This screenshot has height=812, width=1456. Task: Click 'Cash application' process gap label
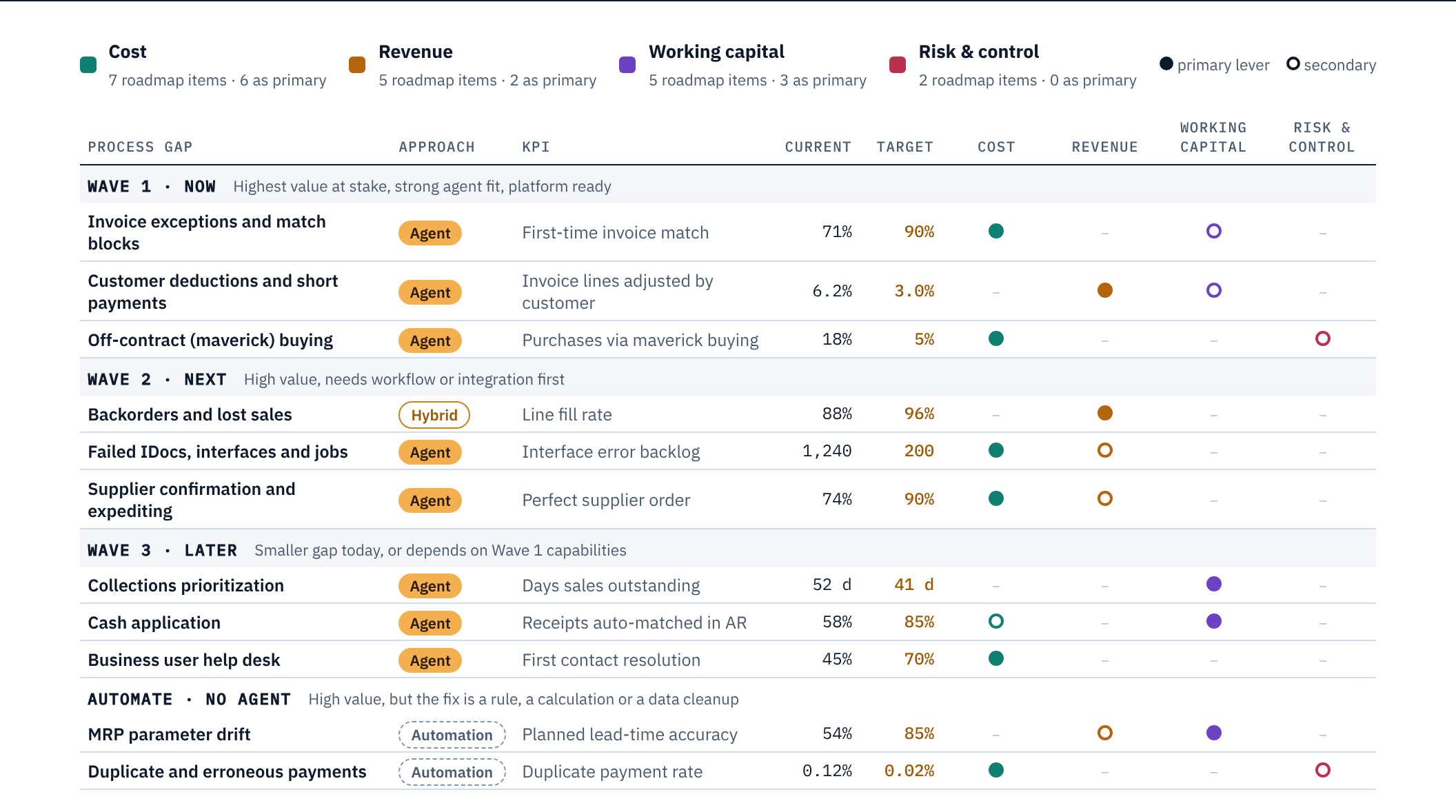pos(154,622)
